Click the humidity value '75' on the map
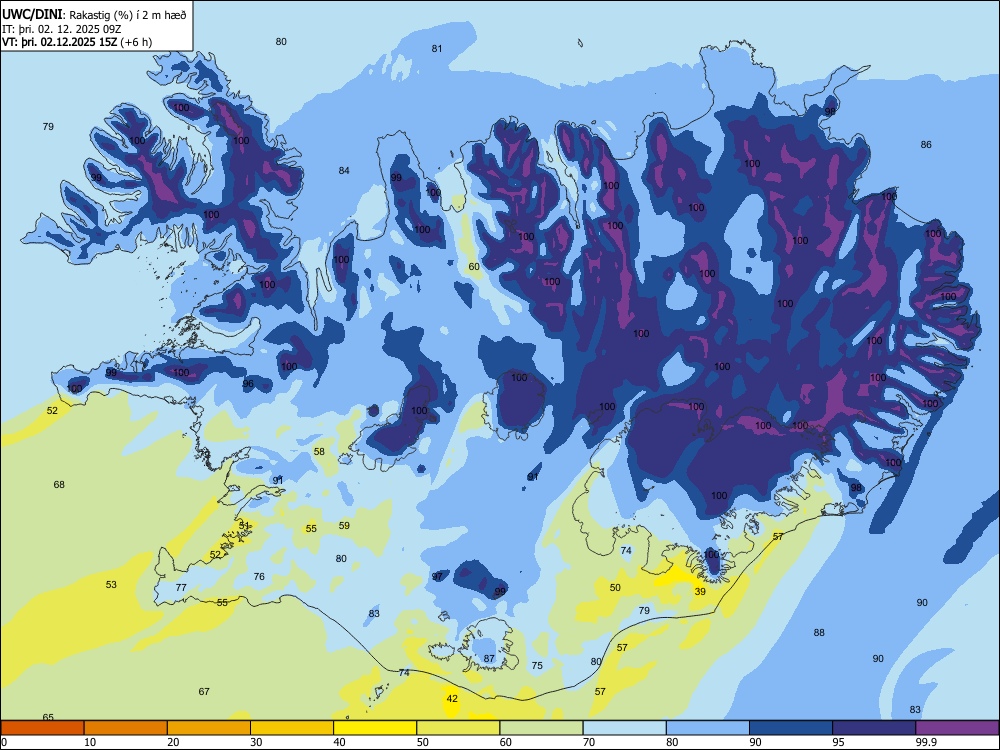 tap(537, 666)
